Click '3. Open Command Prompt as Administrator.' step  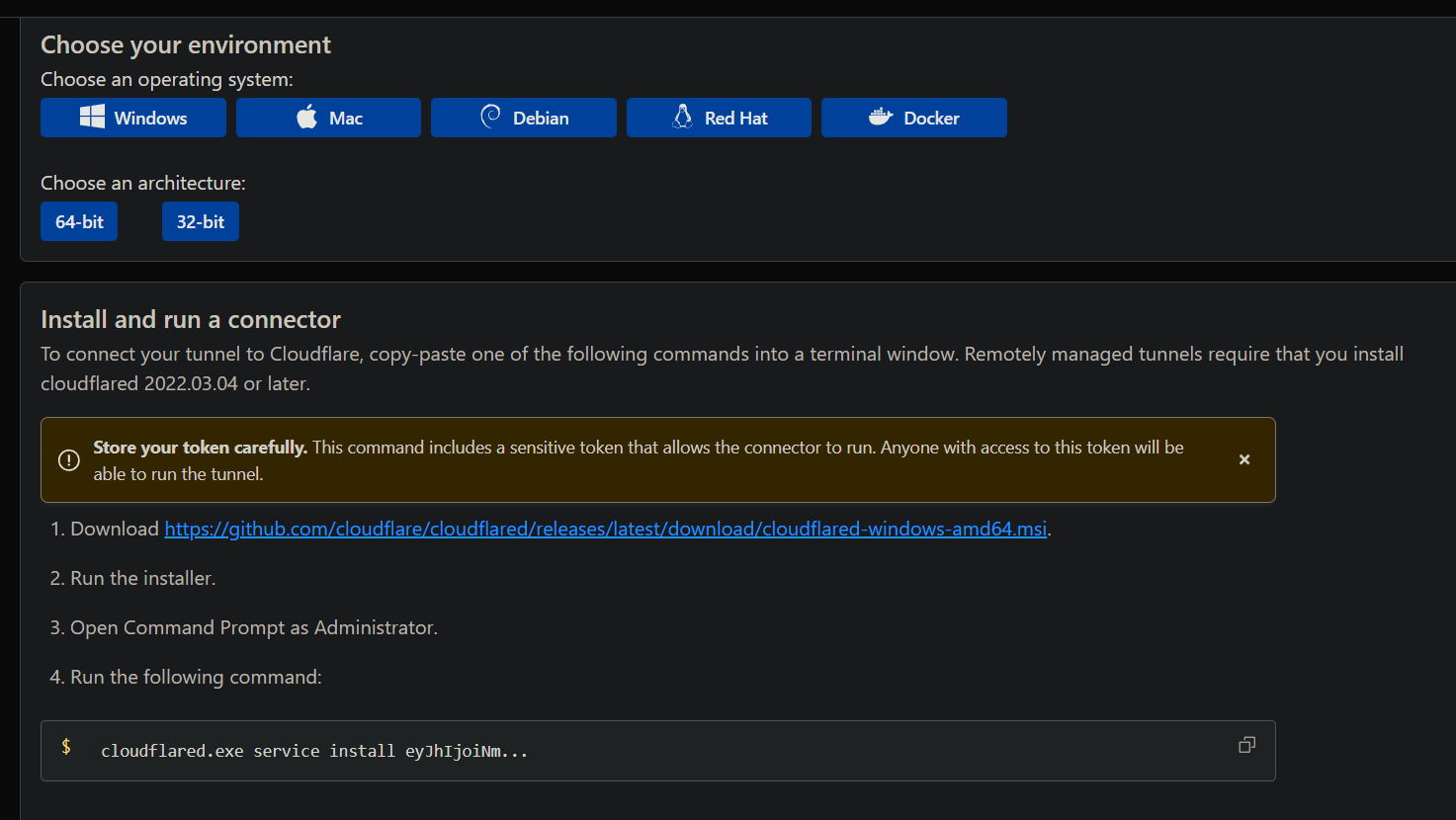click(x=244, y=627)
